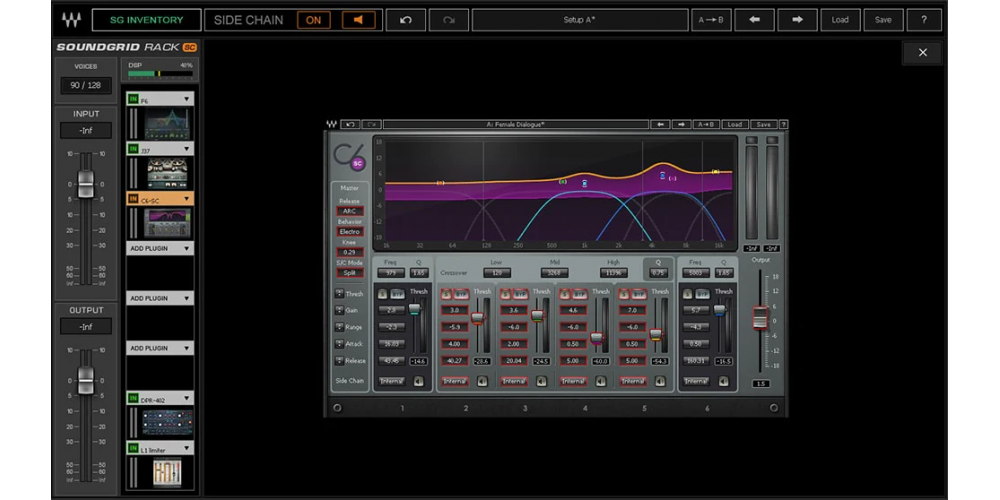
Task: Toggle the SIDE CHAIN ON button
Action: click(x=314, y=20)
